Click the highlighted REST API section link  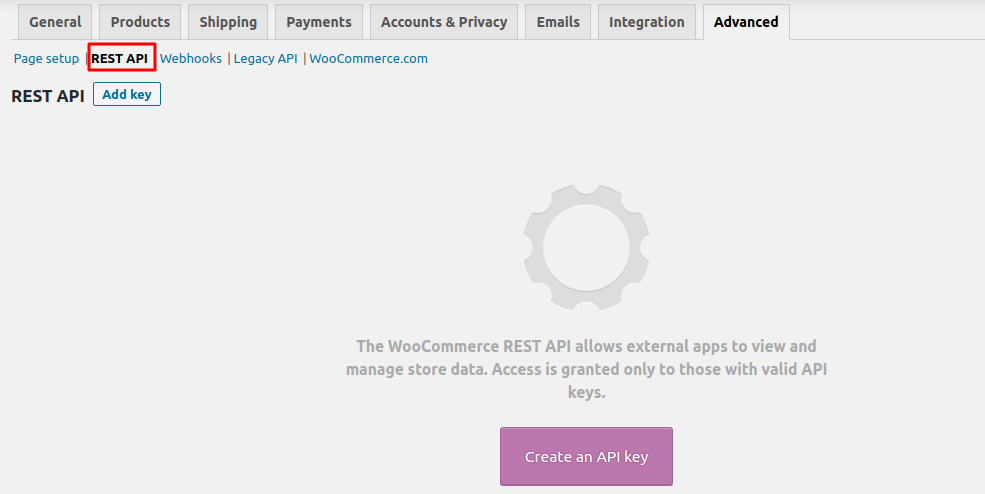pyautogui.click(x=120, y=59)
